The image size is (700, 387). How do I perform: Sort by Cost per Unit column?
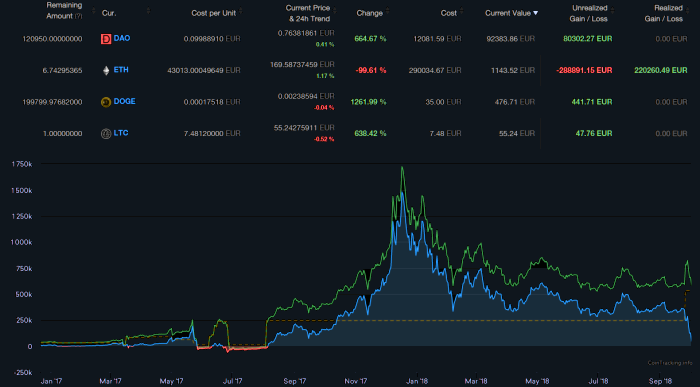(x=213, y=13)
